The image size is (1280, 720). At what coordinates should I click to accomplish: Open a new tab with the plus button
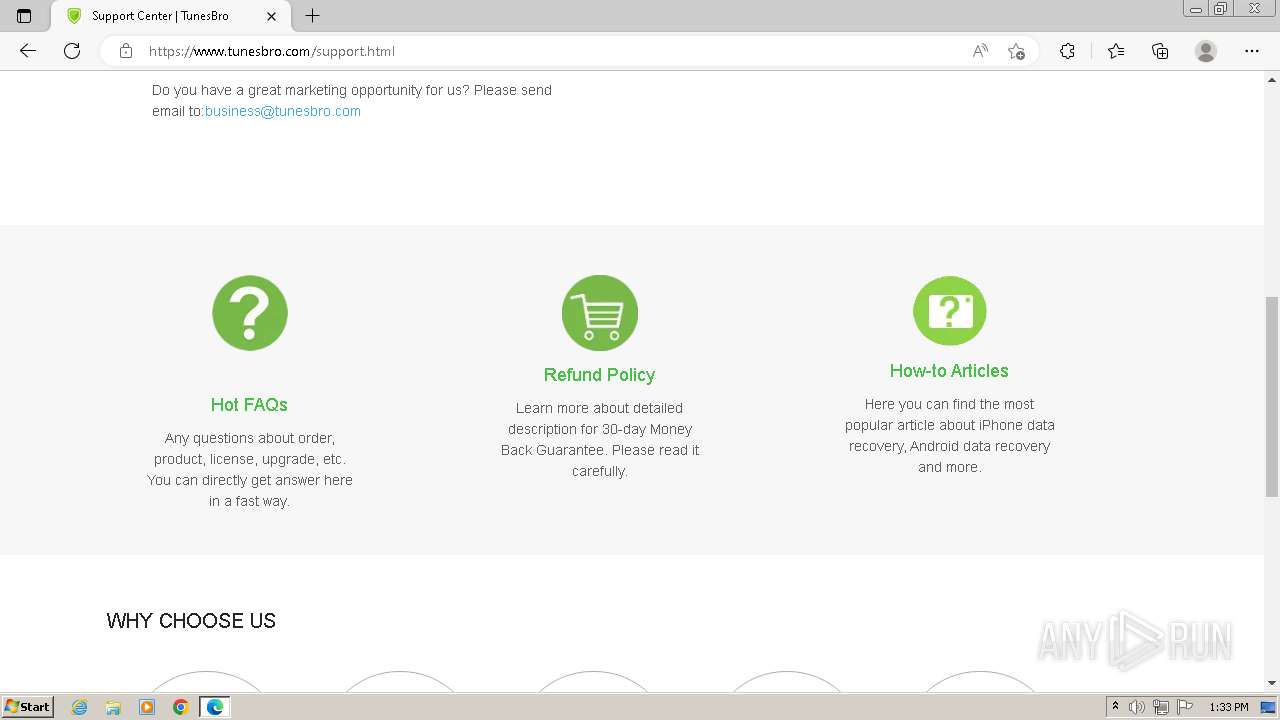coord(312,16)
